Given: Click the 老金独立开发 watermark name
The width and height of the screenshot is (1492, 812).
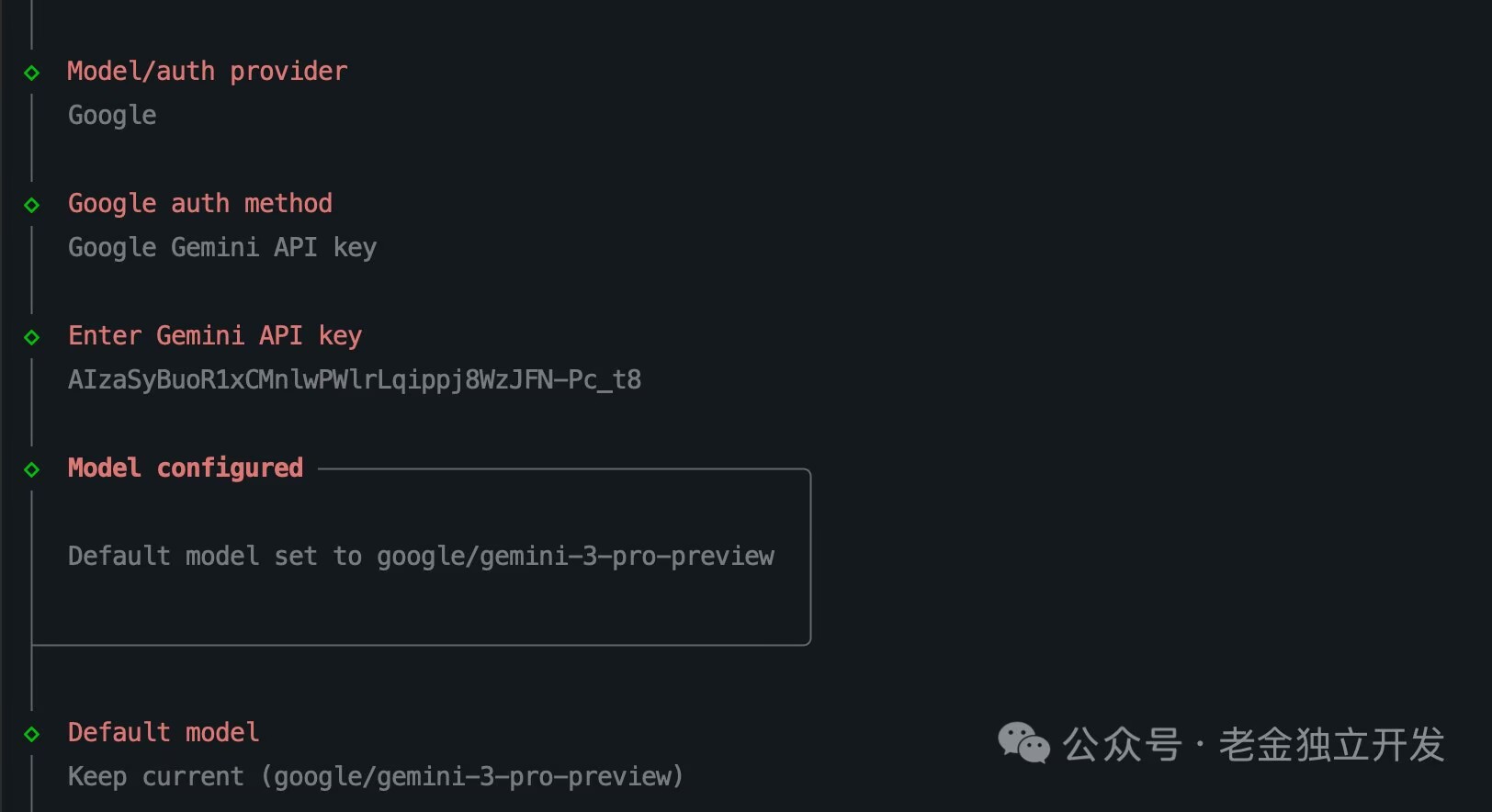Looking at the screenshot, I should pos(1331,744).
